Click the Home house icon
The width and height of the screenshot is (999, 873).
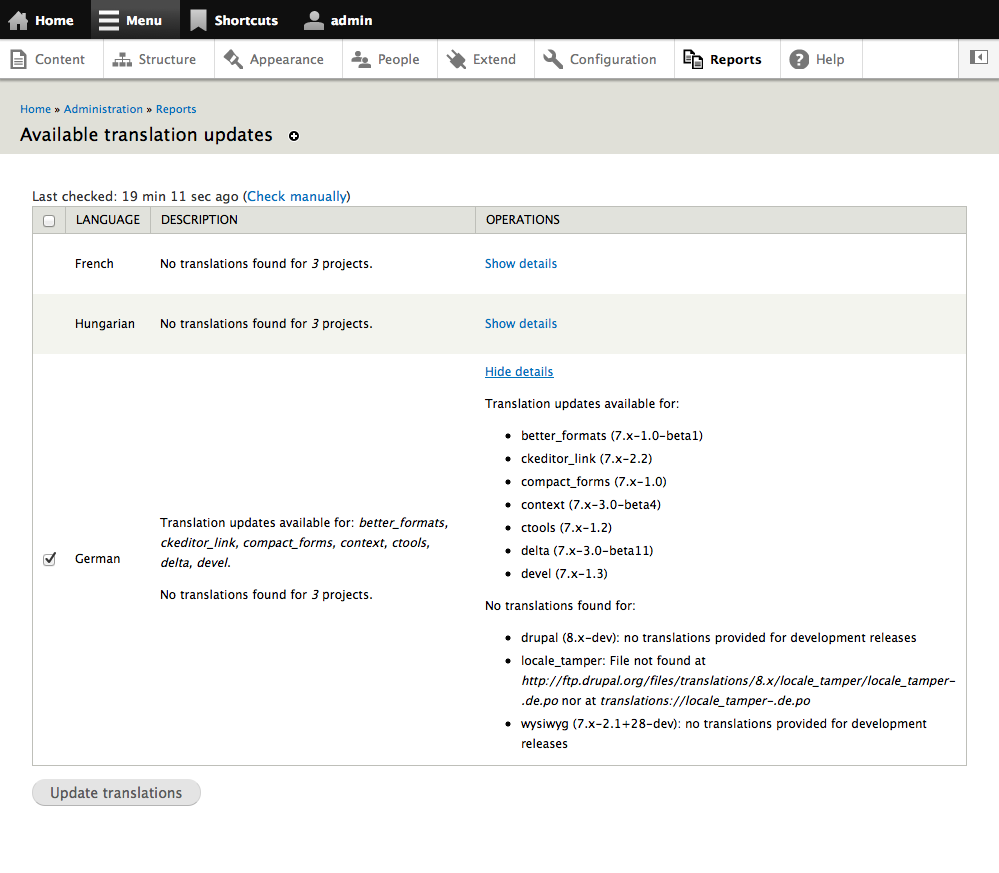[18, 20]
